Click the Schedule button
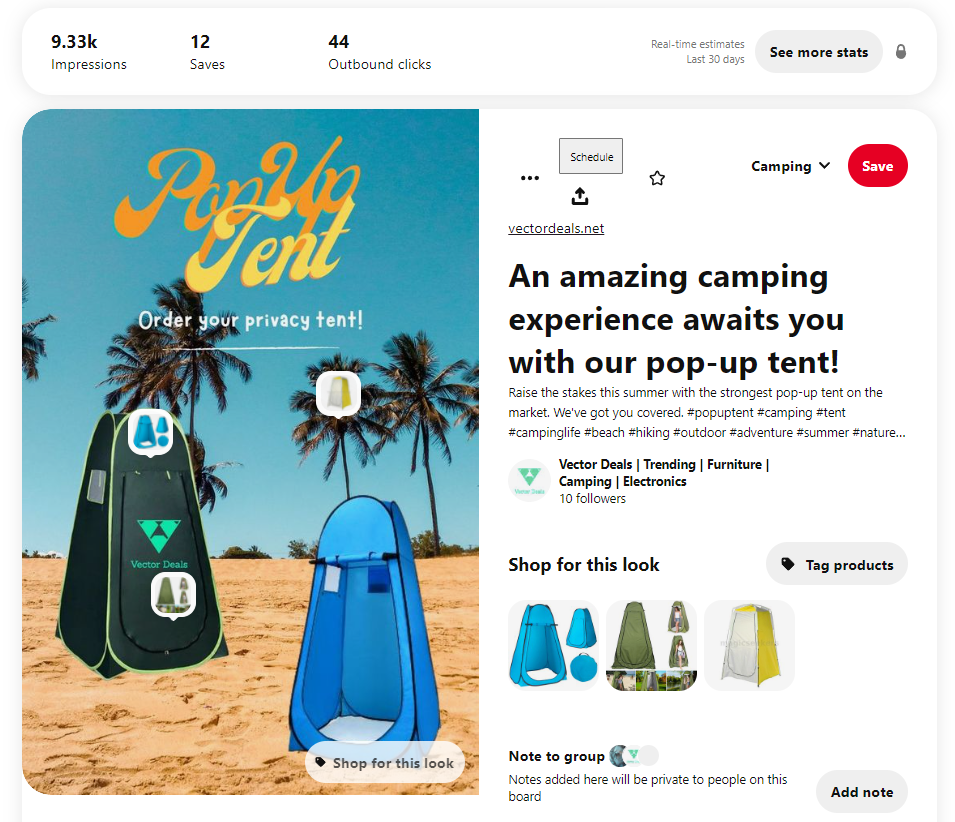 pos(591,156)
